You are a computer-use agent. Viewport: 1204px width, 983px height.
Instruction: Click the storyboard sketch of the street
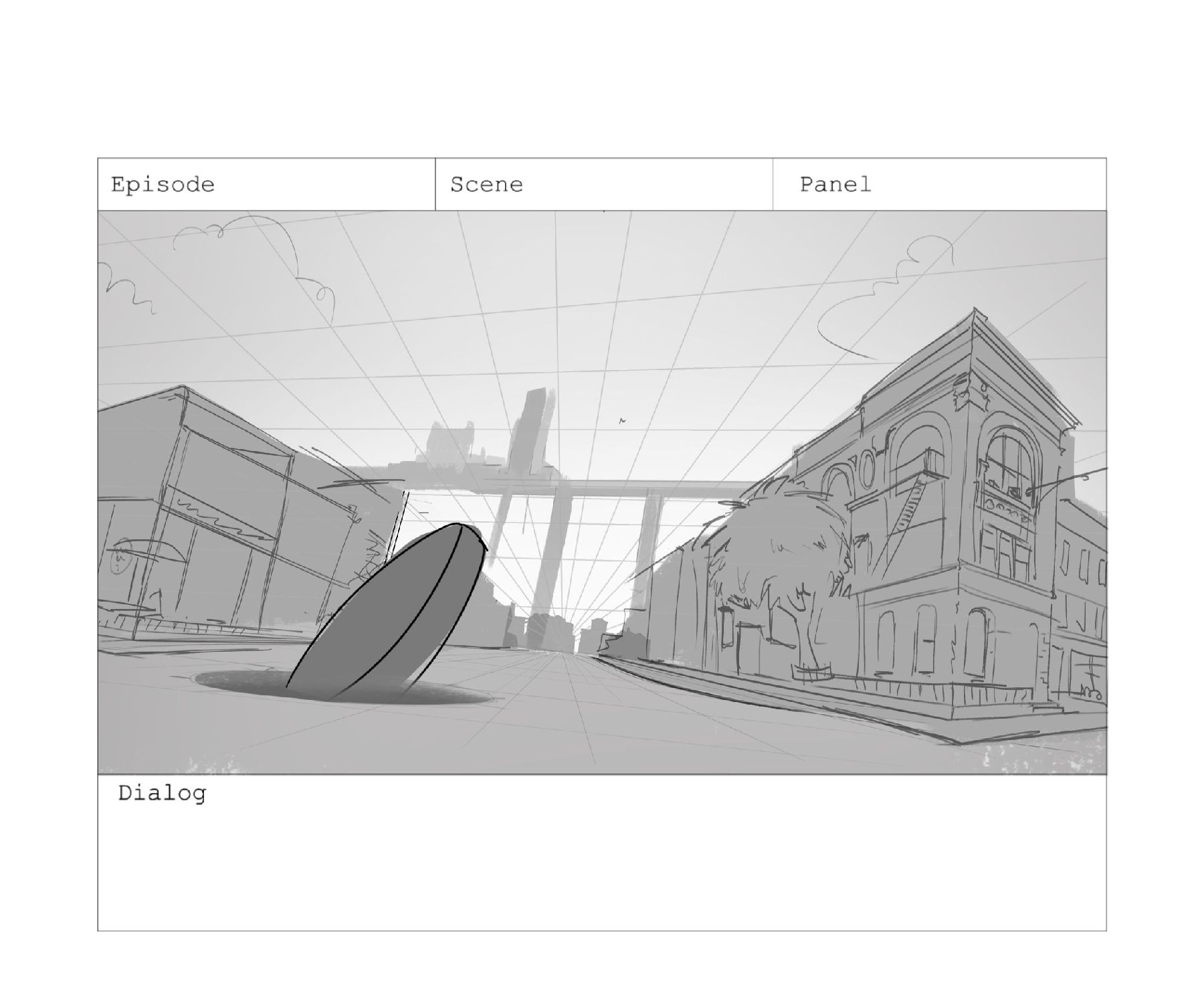pyautogui.click(x=602, y=493)
